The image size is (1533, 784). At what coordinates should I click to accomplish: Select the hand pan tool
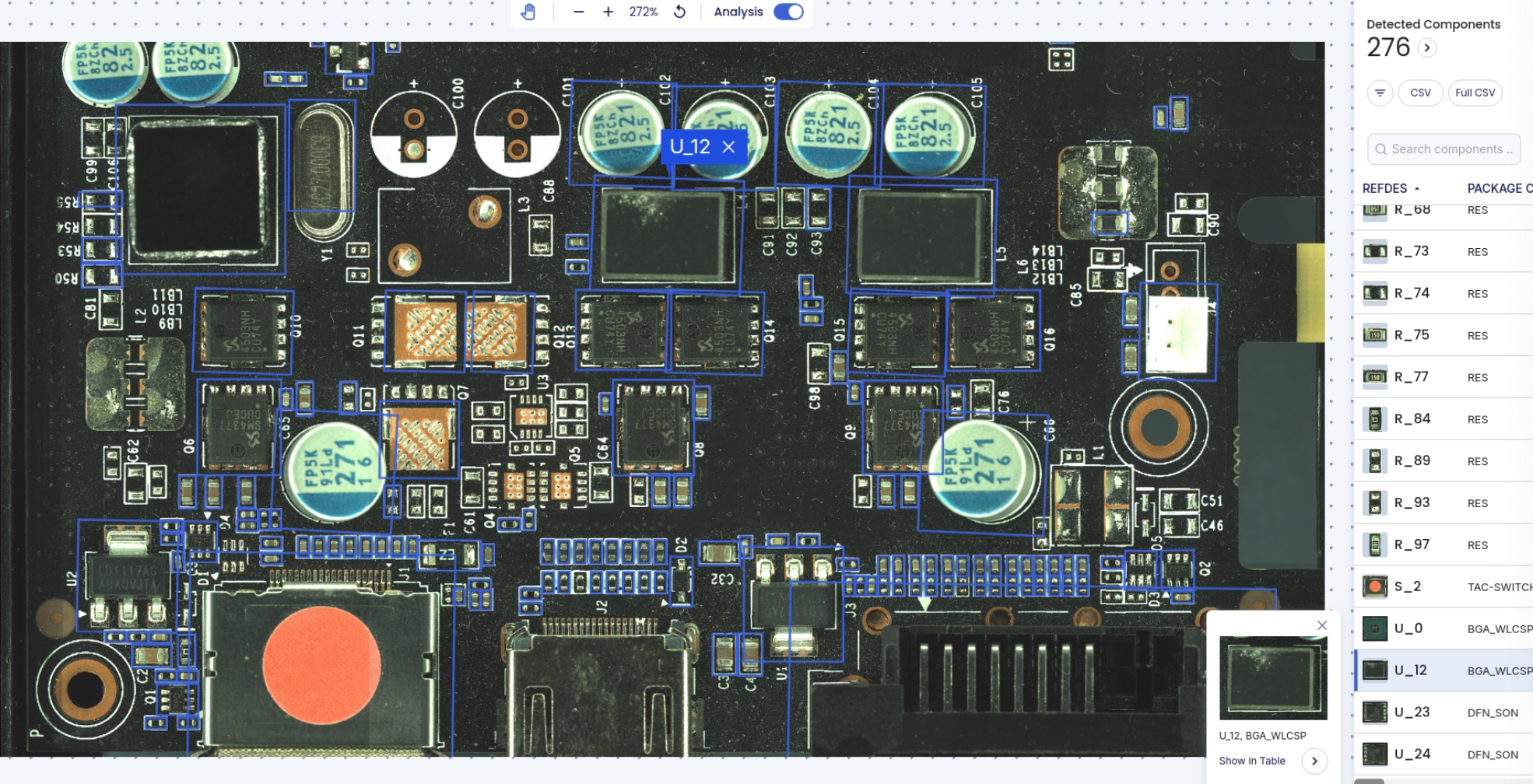click(x=528, y=12)
